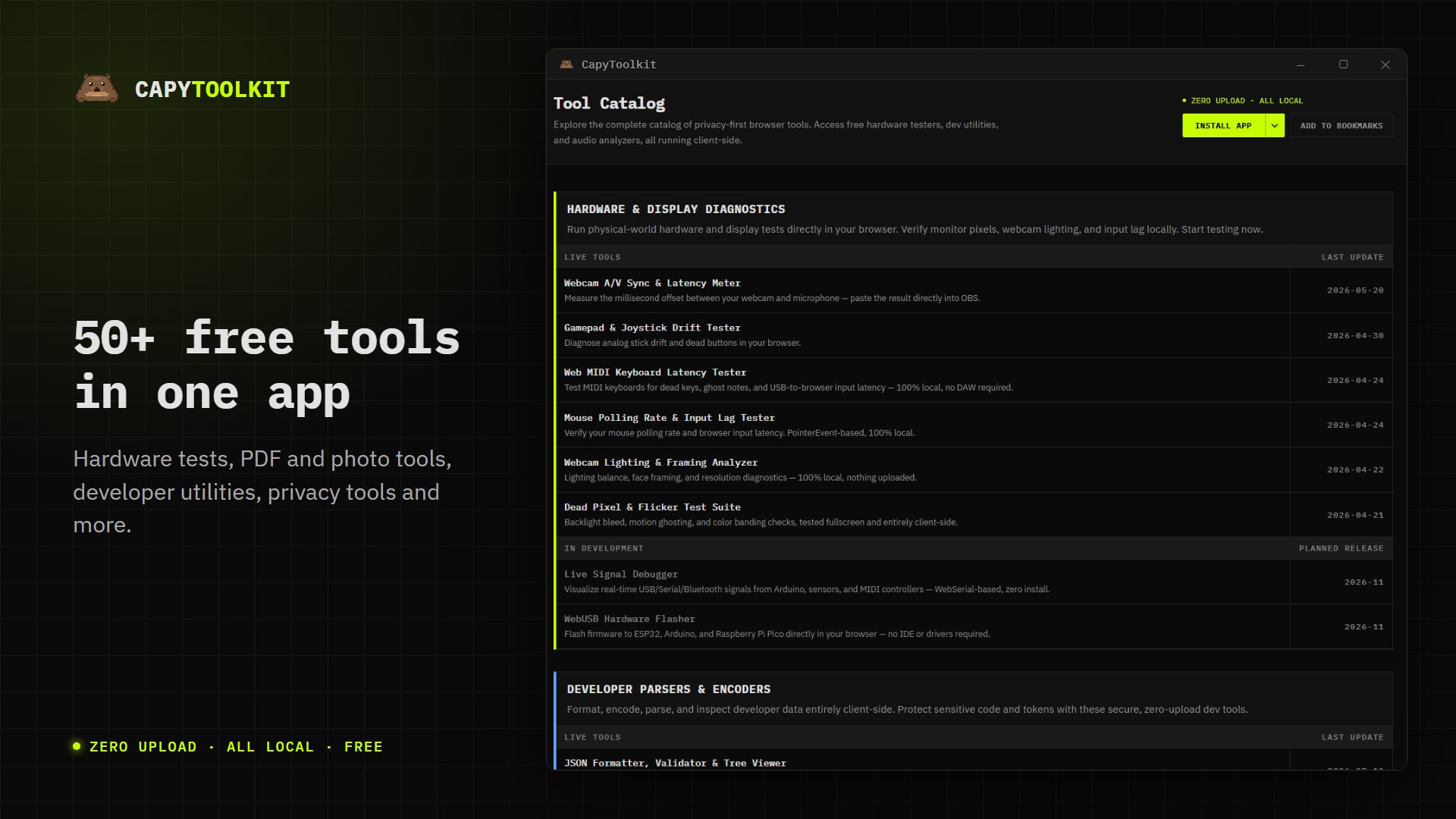Open Webcam Lighting & Framing Analyzer
Image resolution: width=1456 pixels, height=819 pixels.
[922, 469]
